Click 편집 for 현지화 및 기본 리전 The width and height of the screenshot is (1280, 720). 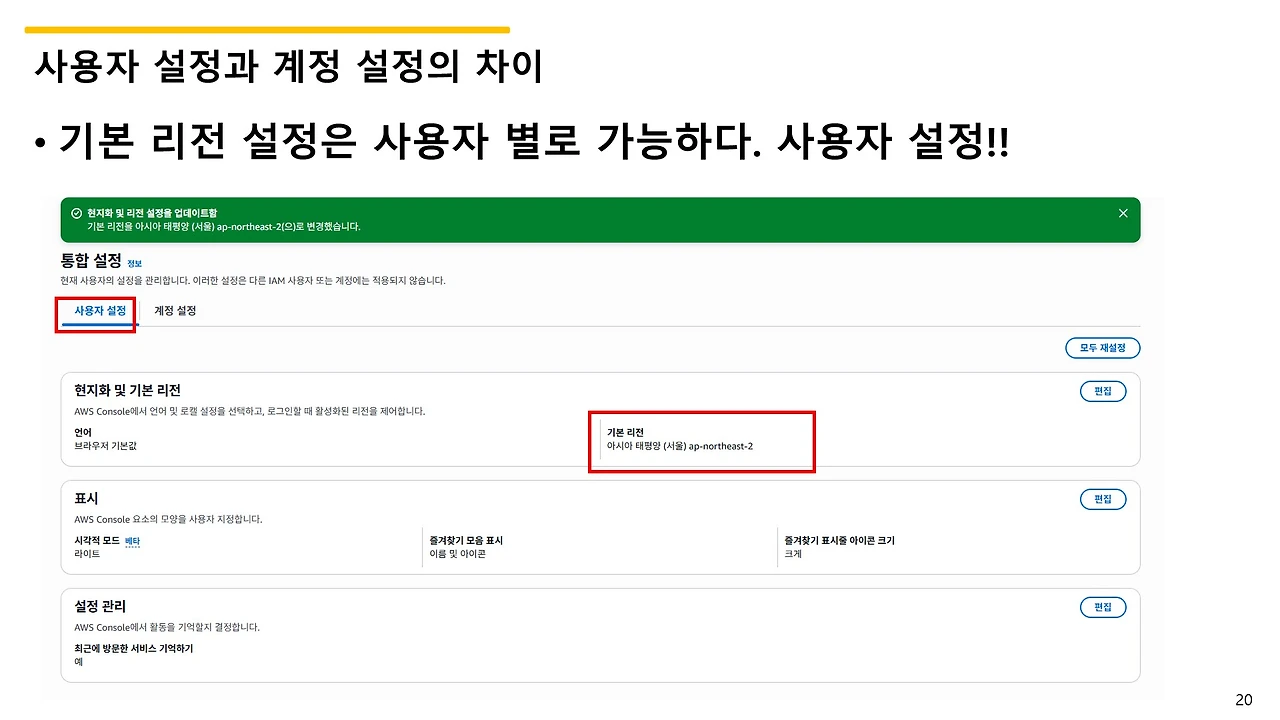click(1103, 391)
